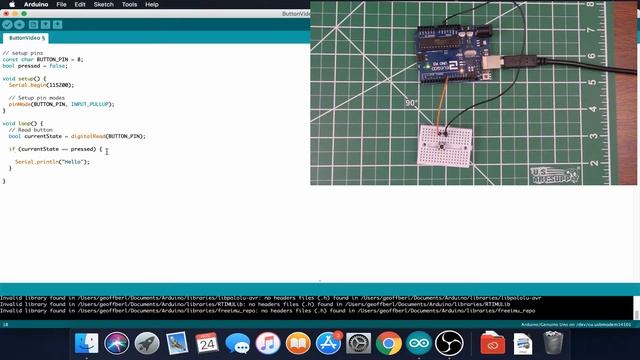The height and width of the screenshot is (360, 640).
Task: Open the Apple menu
Action: tap(12, 4)
